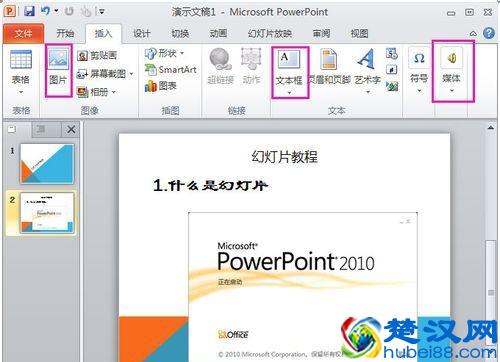Open the 文件 file menu

(23, 33)
